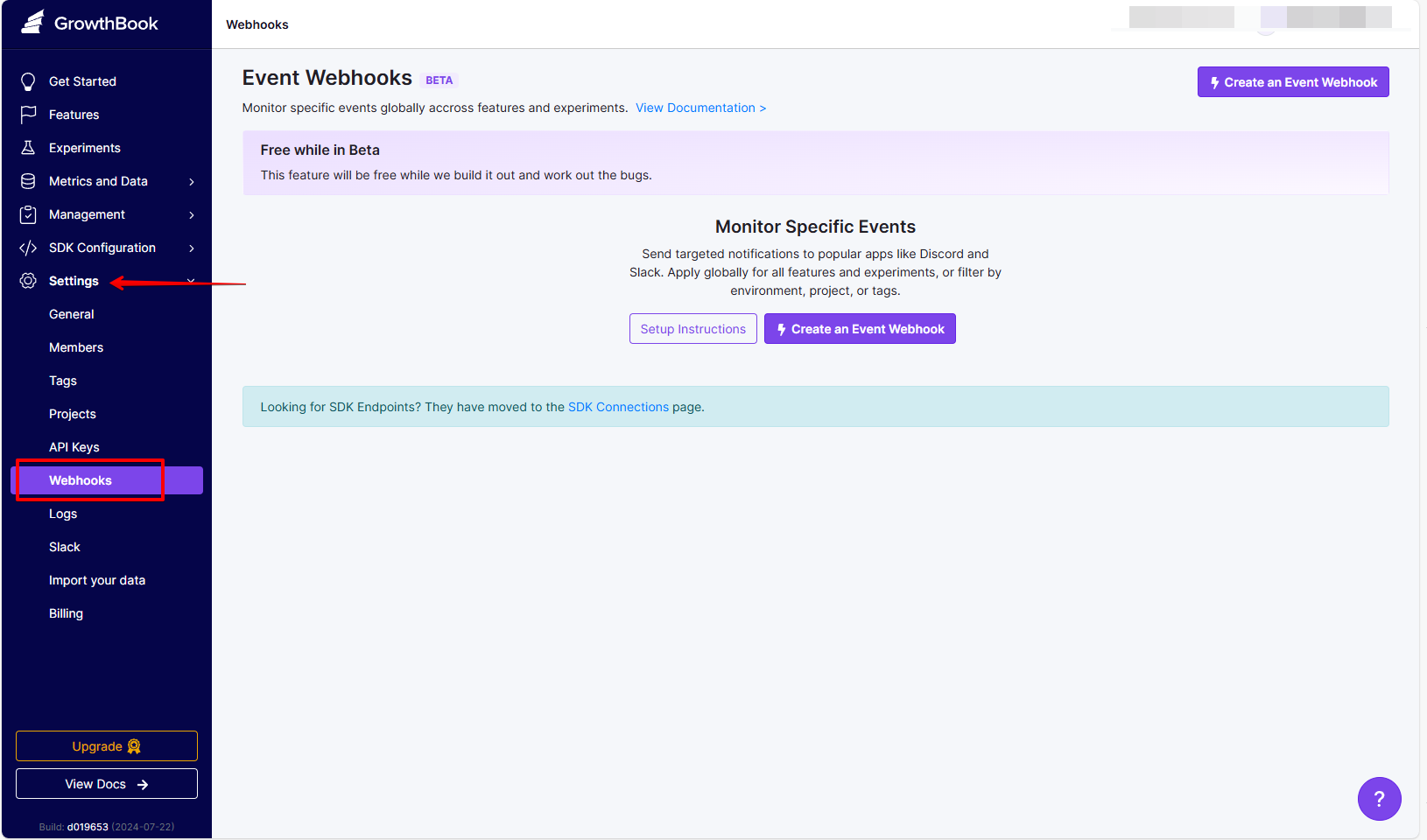Expand the SDK Configuration section
Viewport: 1427px width, 840px height.
coord(191,248)
